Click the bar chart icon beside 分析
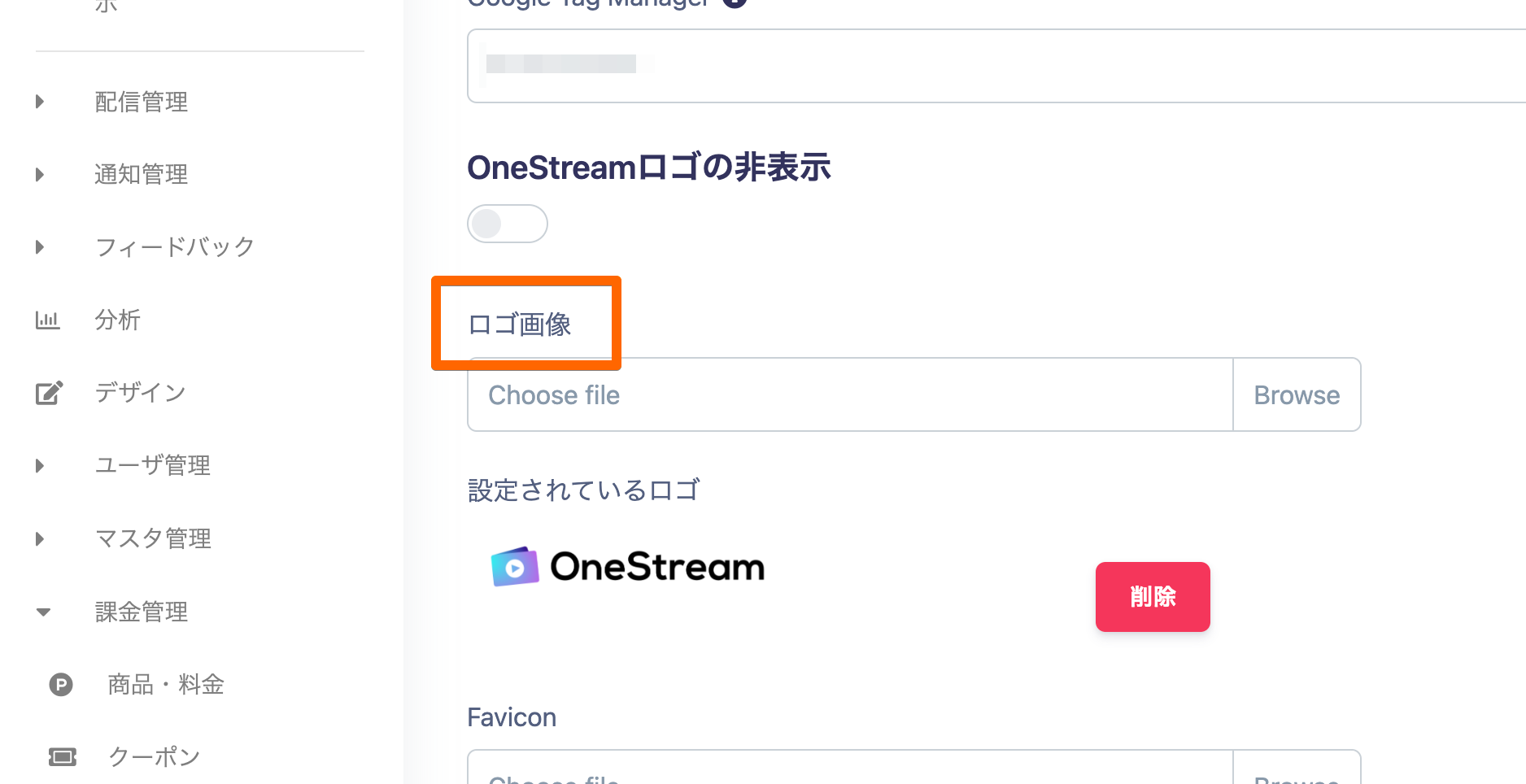1526x784 pixels. click(47, 320)
